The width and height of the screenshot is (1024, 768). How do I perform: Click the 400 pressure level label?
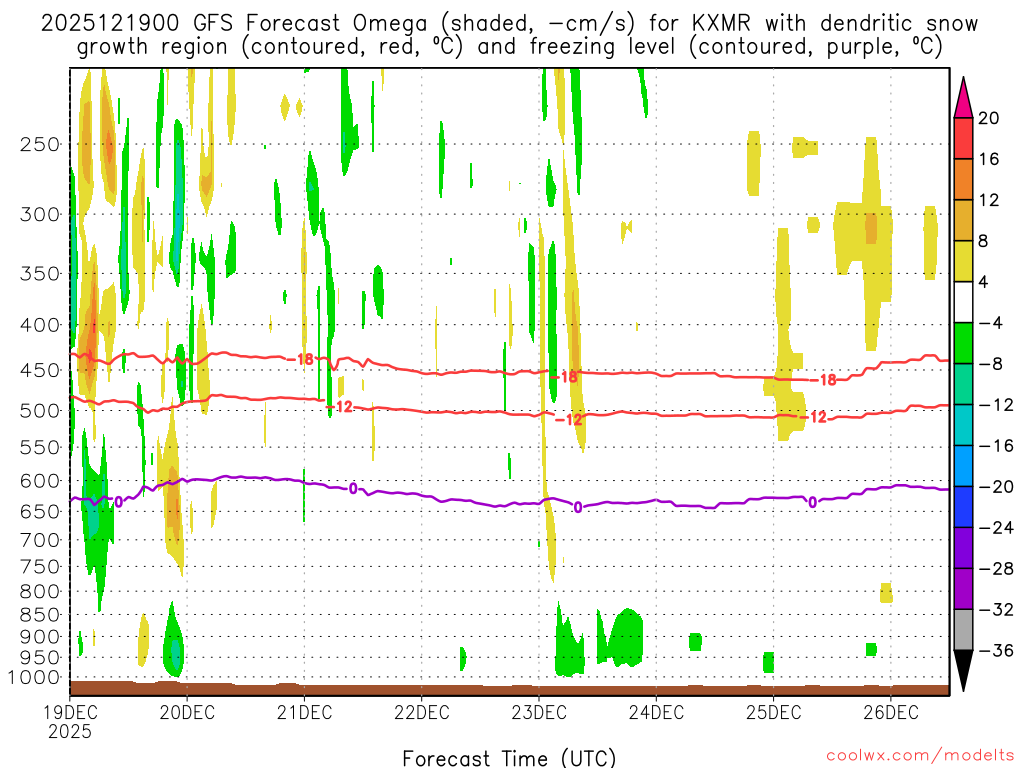(40, 325)
